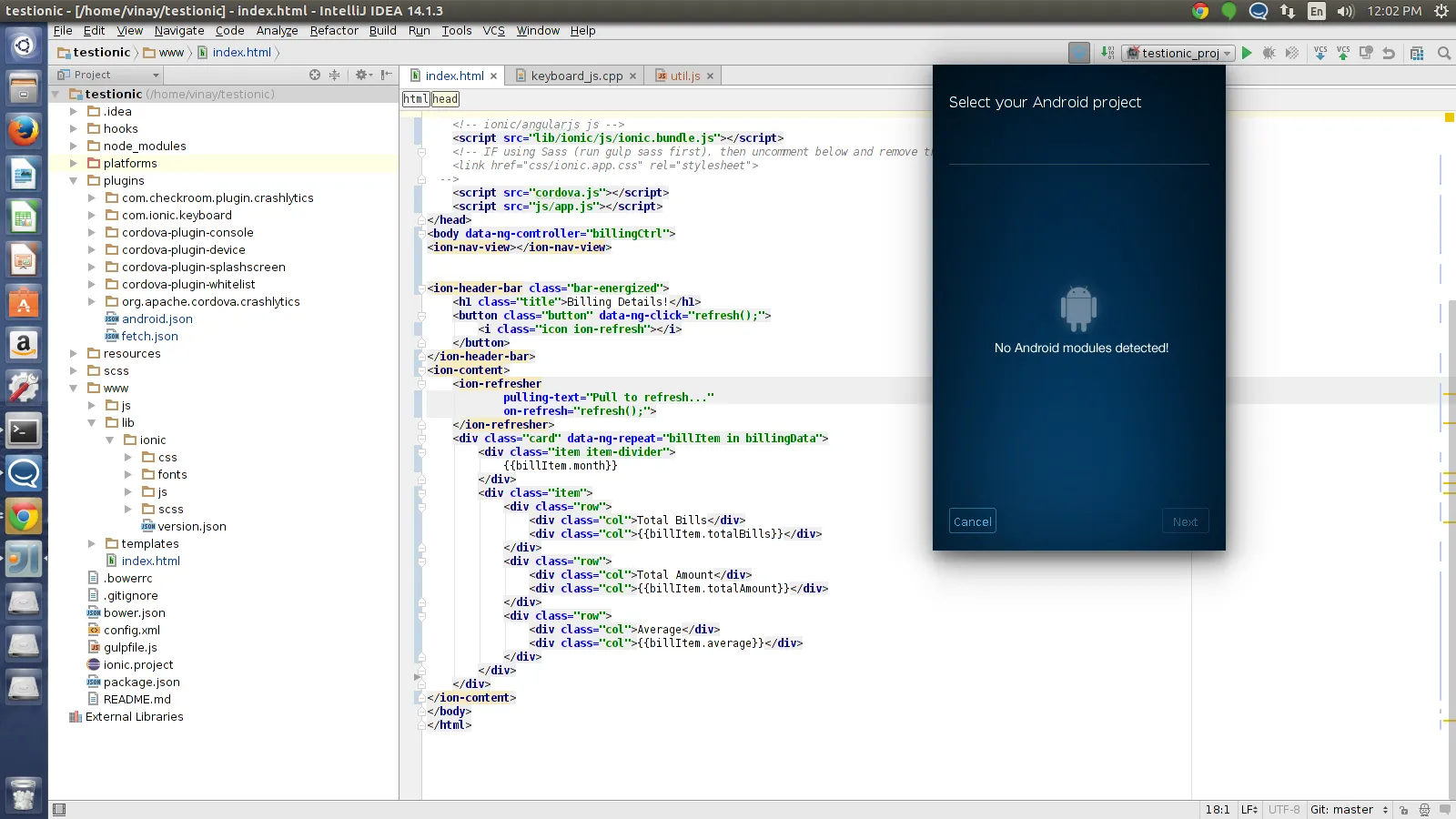Screen dimensions: 1456x819
Task: Switch to the keyboard_js.cpp tab
Action: (576, 76)
